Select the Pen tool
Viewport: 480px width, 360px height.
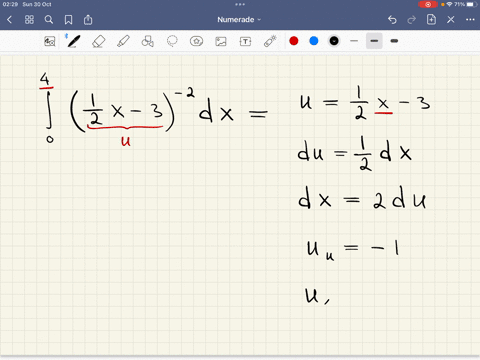pos(74,41)
